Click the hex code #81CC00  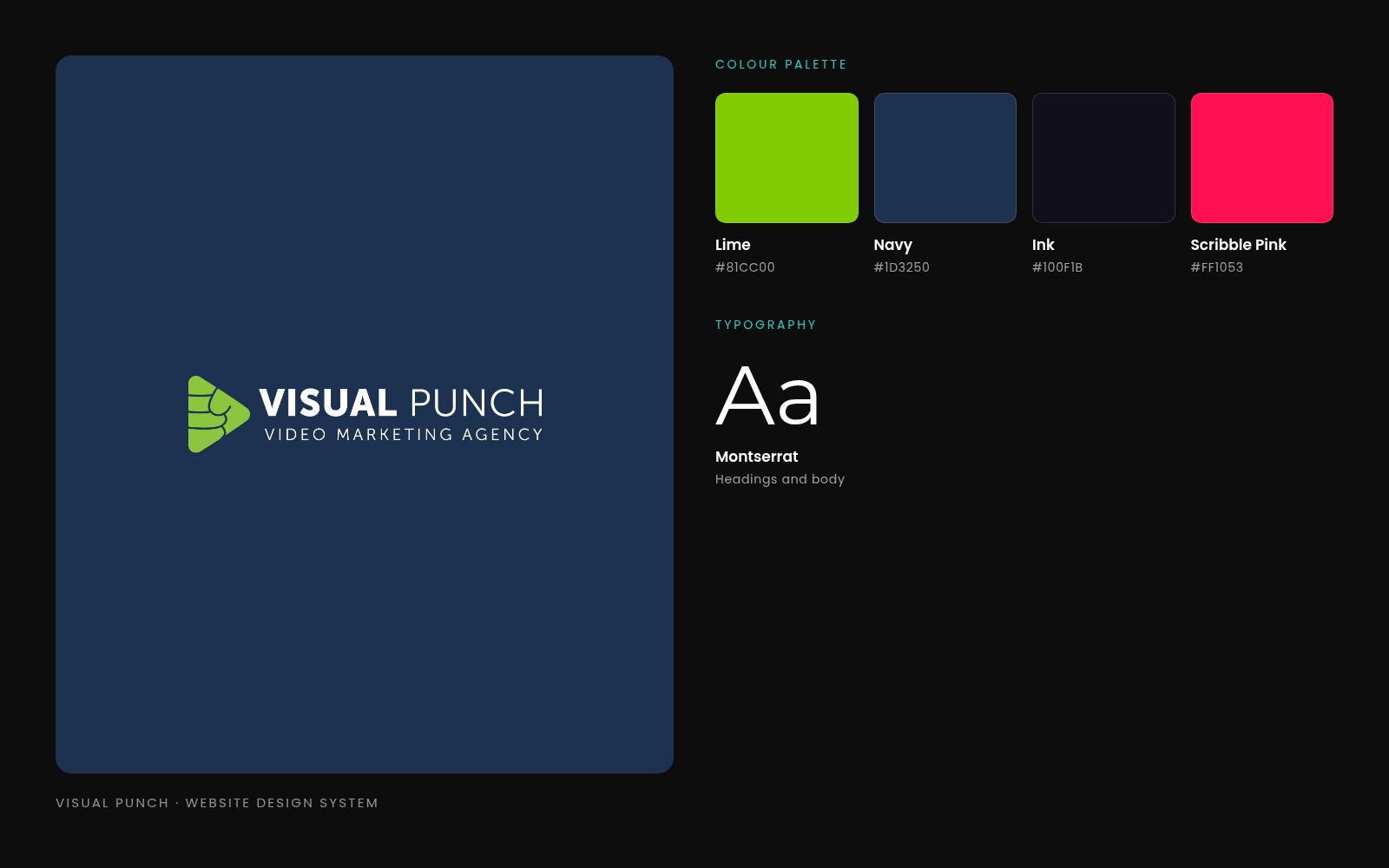pyautogui.click(x=745, y=267)
